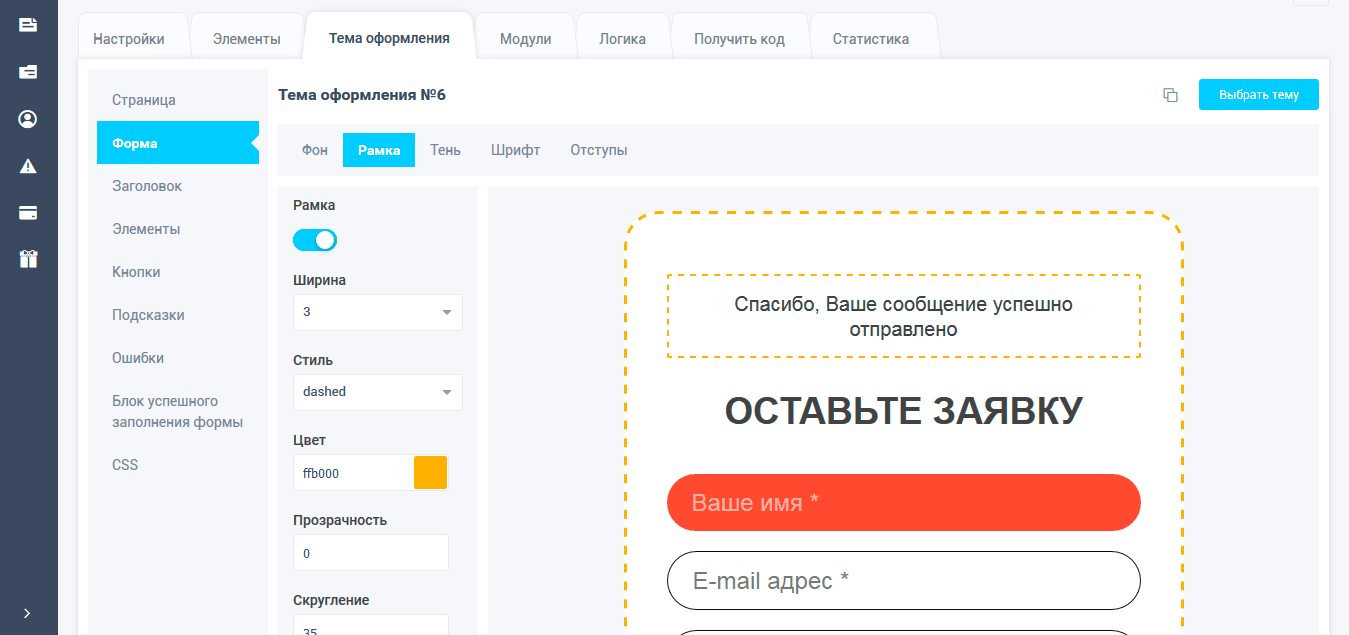The image size is (1349, 635).
Task: Open the user profile icon in sidebar
Action: pos(27,118)
